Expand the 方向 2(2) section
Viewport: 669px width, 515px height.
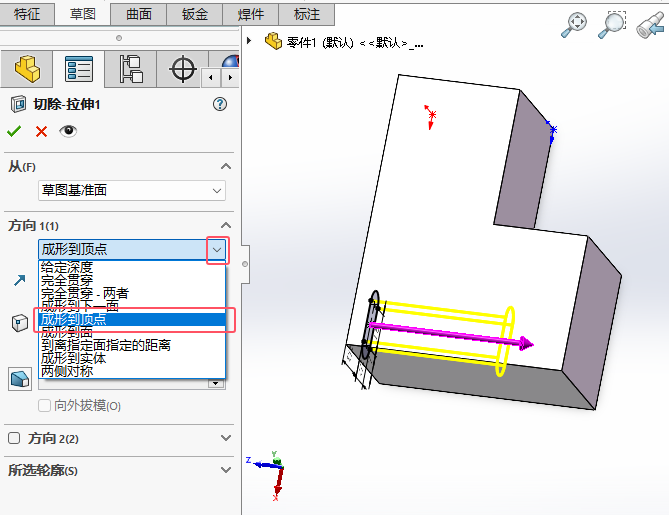click(x=226, y=438)
